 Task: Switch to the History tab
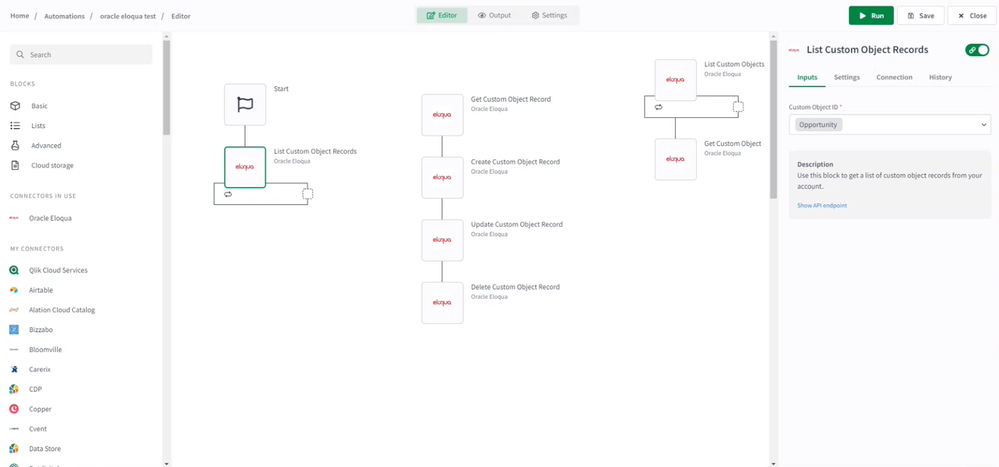click(x=940, y=77)
